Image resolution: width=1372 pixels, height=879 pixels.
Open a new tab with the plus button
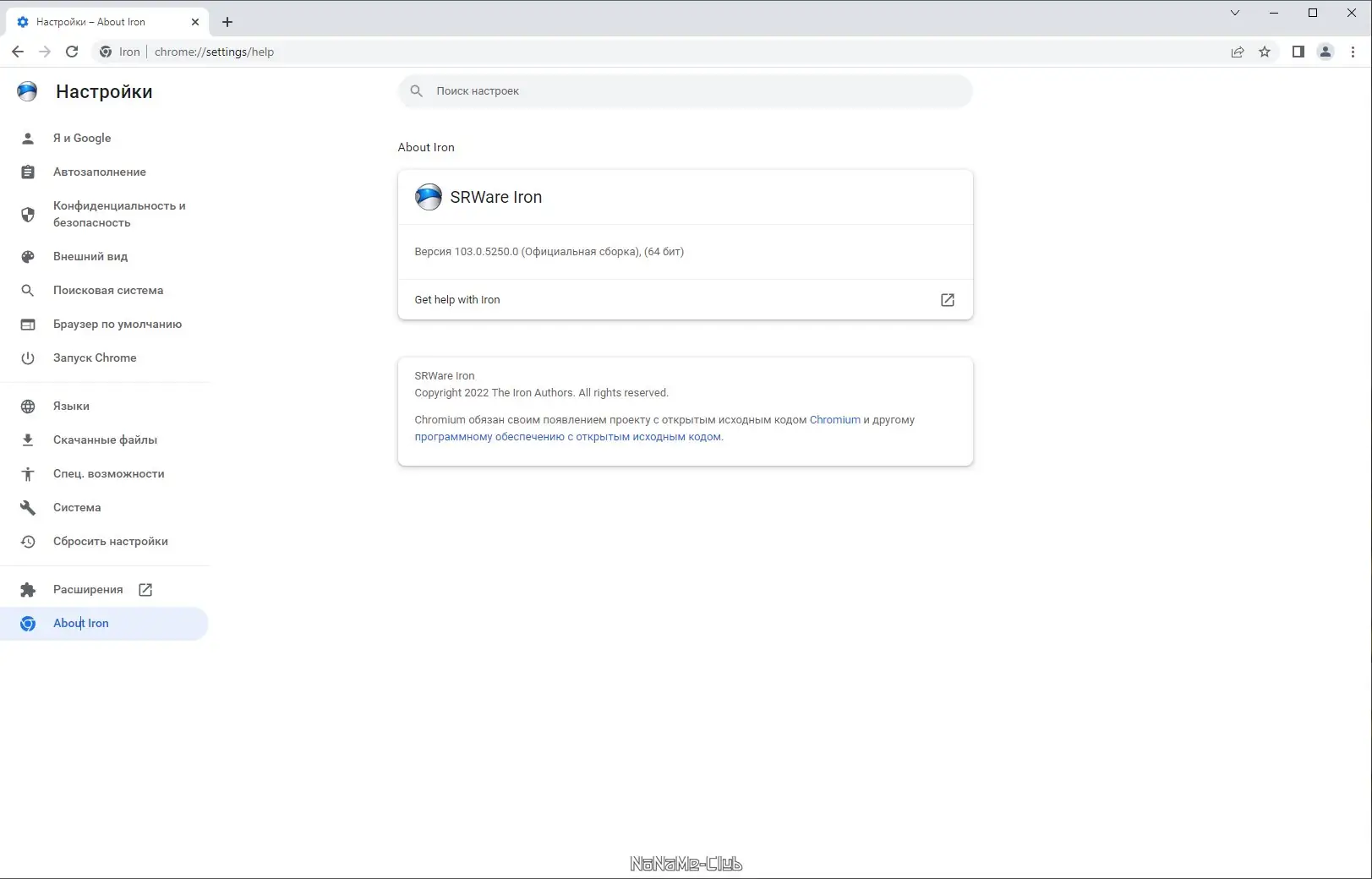tap(227, 22)
